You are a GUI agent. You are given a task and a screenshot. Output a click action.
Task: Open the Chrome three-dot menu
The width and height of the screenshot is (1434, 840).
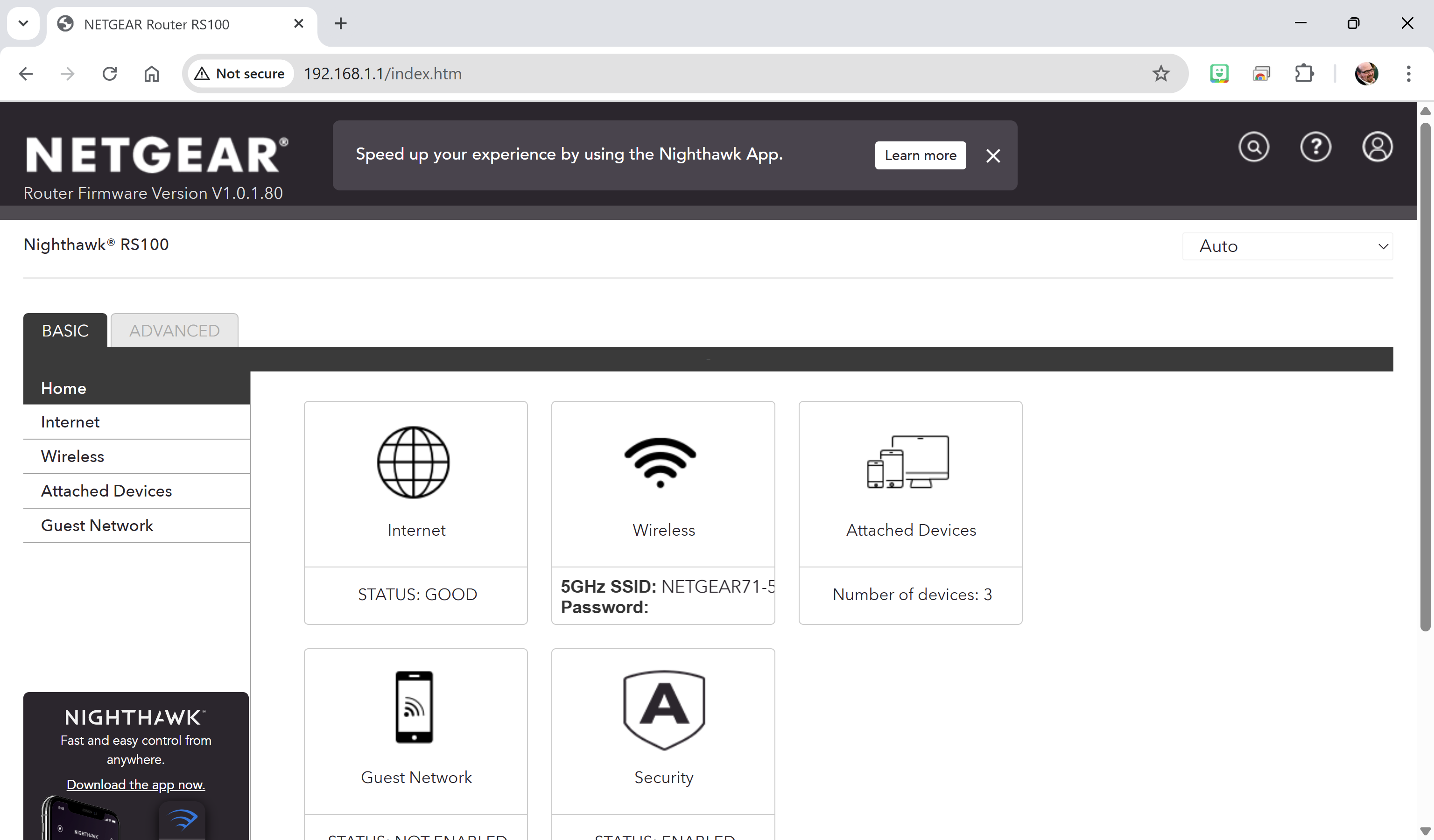point(1408,74)
